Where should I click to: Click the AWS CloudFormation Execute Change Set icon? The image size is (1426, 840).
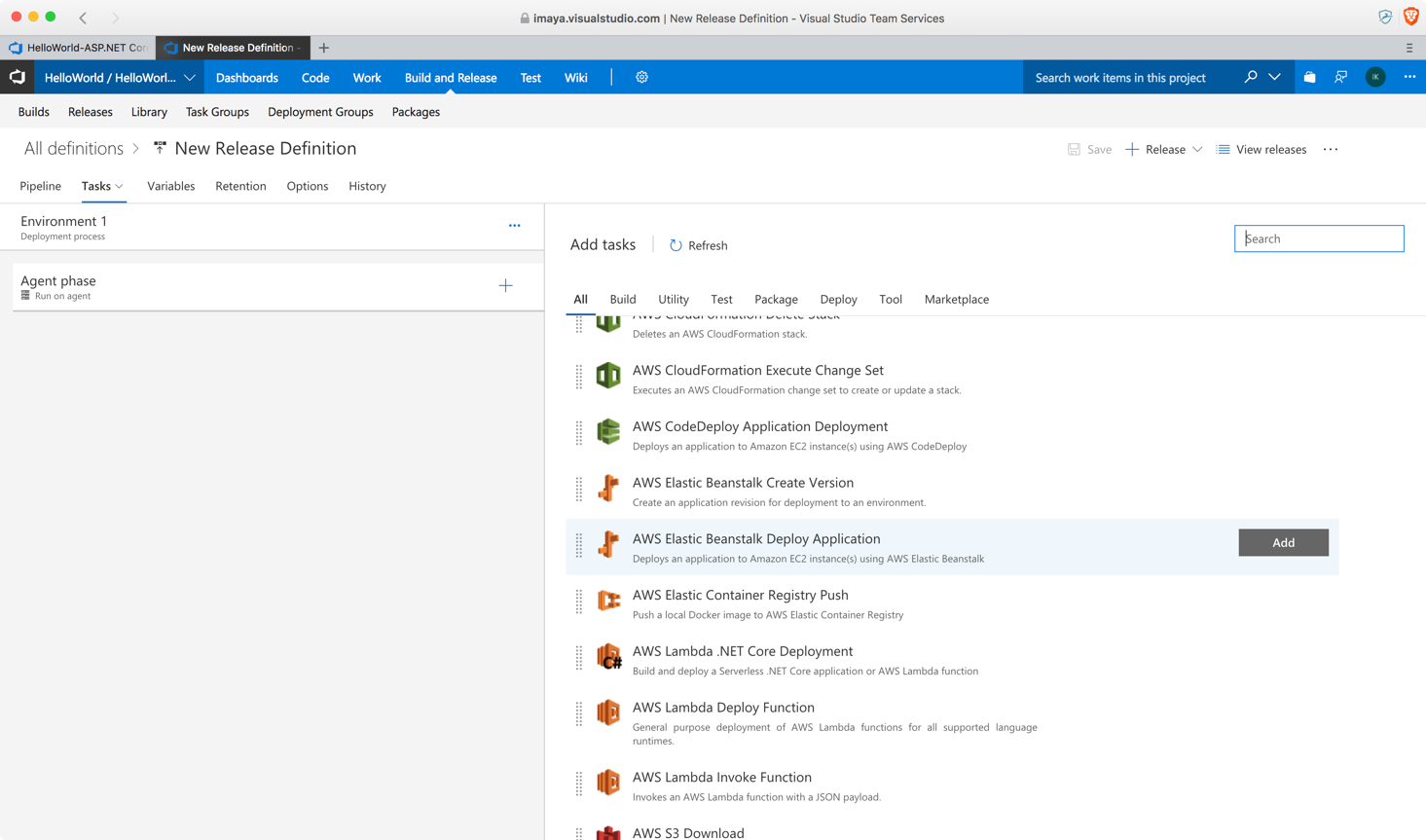(608, 376)
